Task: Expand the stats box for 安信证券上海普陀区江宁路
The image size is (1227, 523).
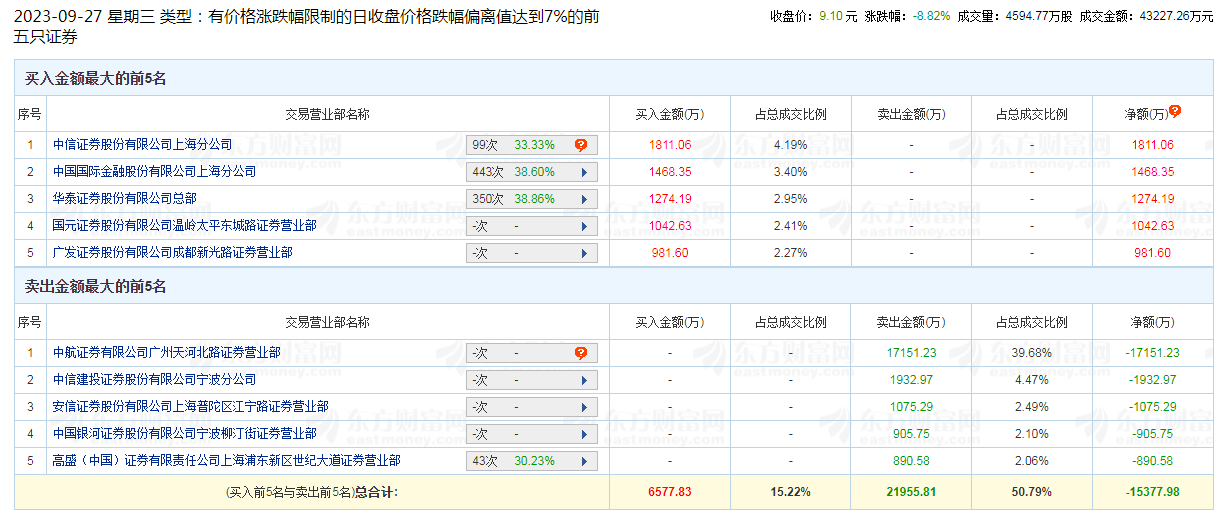Action: tap(532, 407)
